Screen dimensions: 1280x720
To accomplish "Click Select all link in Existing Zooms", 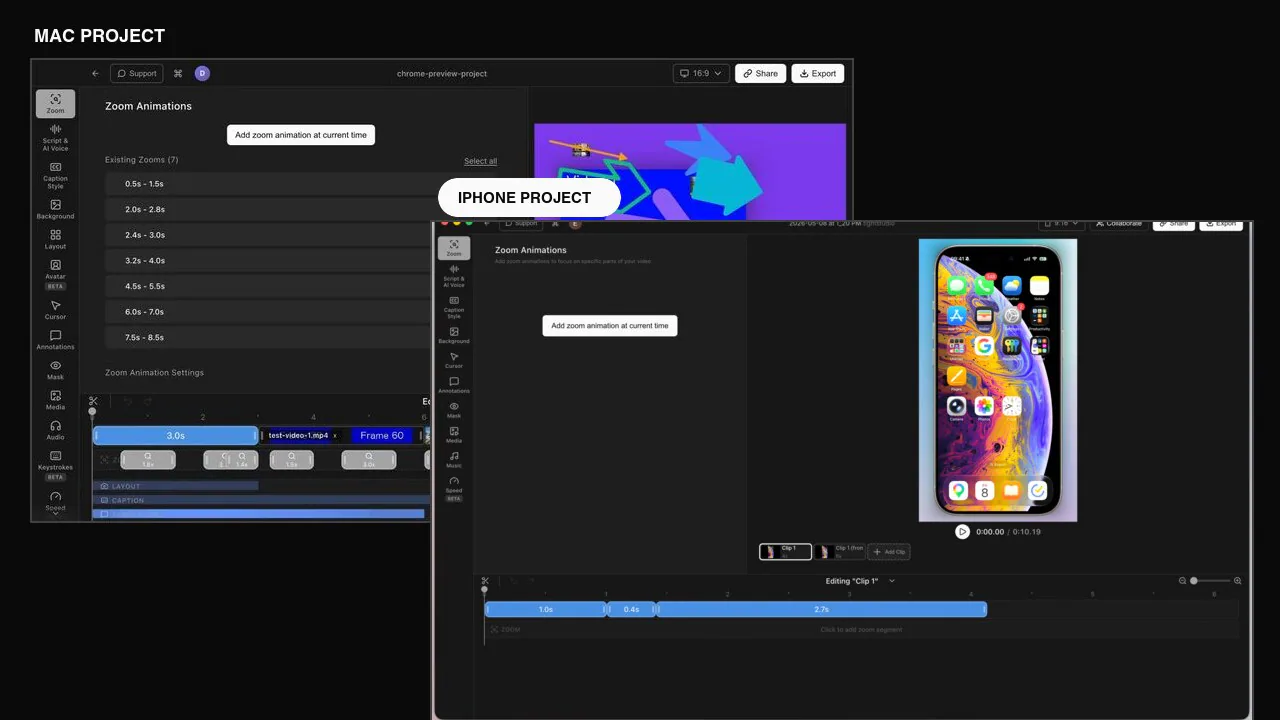I will click(480, 161).
